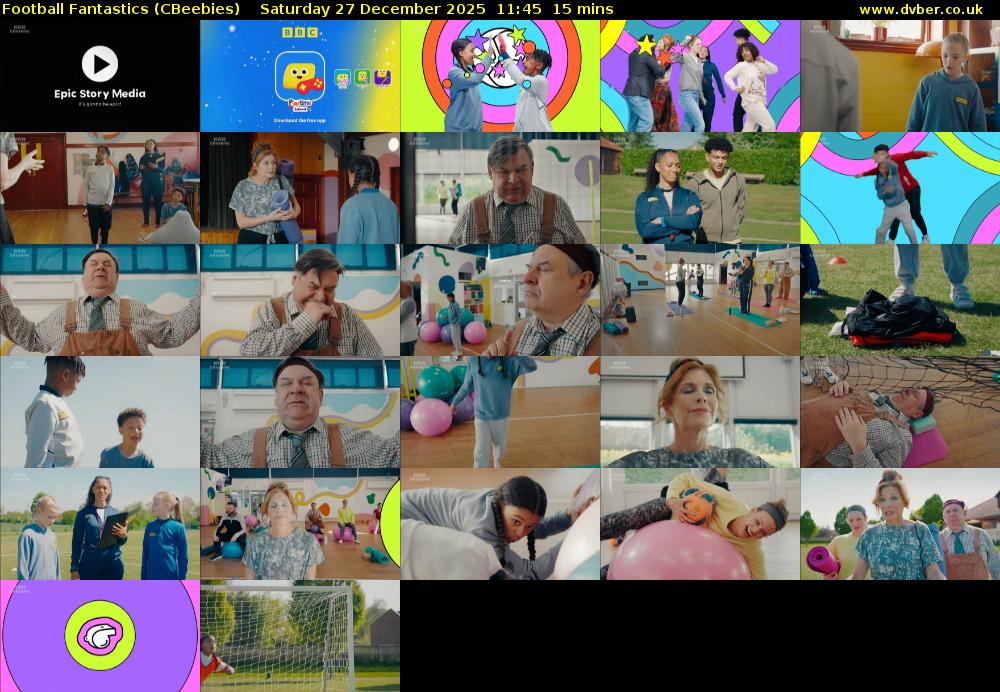Click the BBC logo in the app promo
This screenshot has width=1000, height=692.
(x=299, y=33)
